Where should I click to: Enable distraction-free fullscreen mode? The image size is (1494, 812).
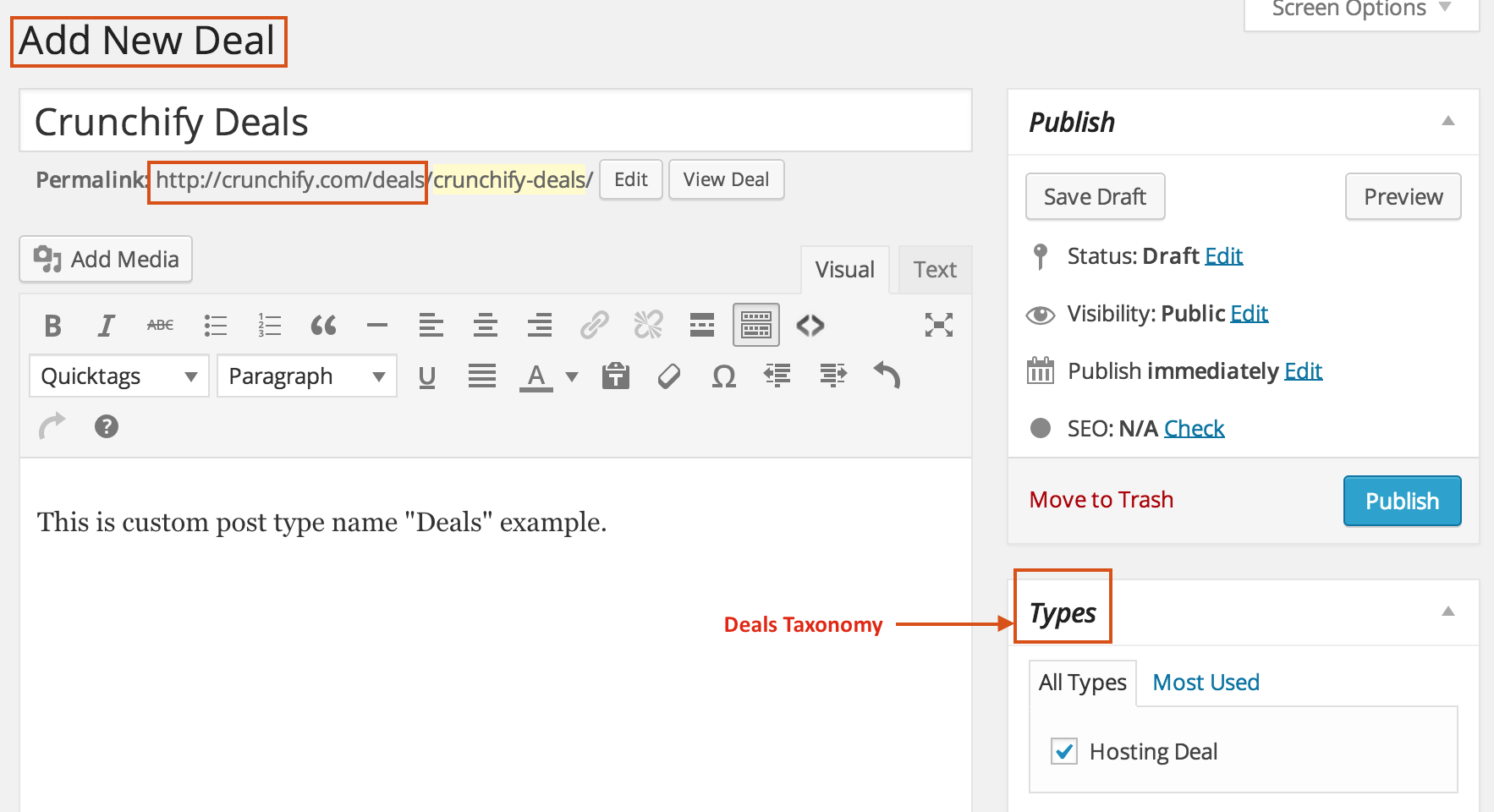pyautogui.click(x=938, y=326)
